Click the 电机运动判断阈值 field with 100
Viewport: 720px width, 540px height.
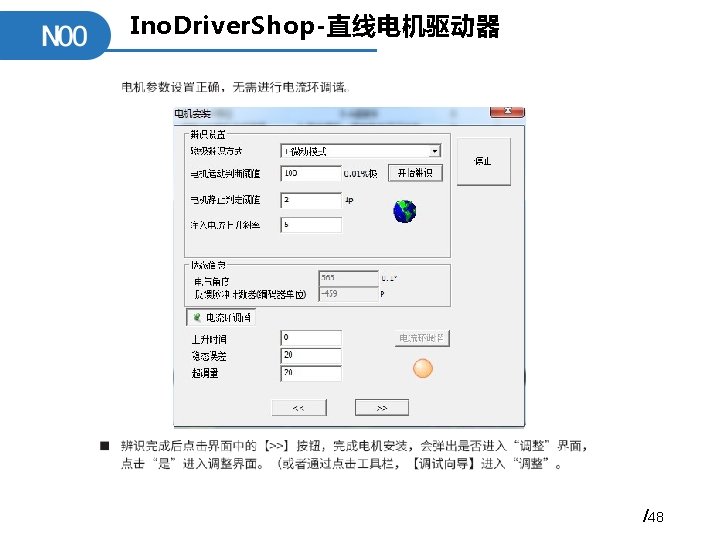311,173
